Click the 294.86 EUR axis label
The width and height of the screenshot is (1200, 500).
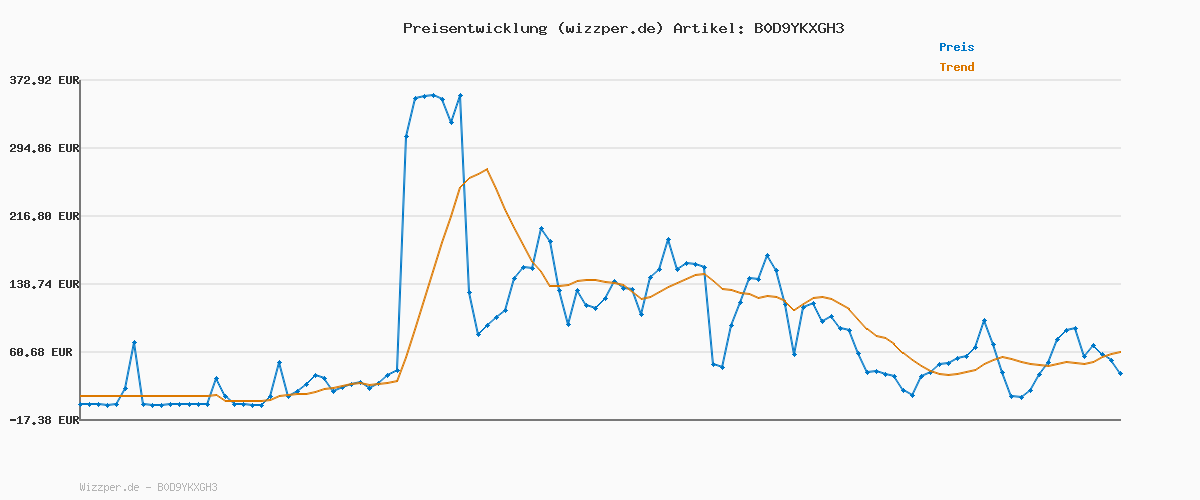(42, 148)
